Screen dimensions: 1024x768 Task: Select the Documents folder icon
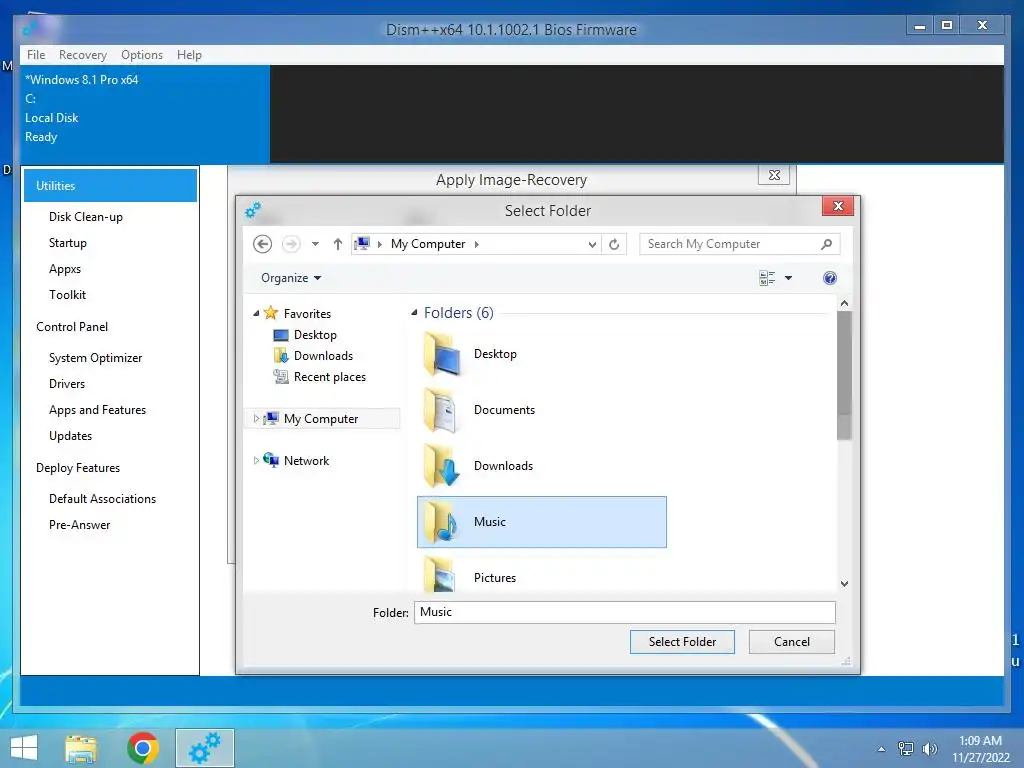click(441, 410)
